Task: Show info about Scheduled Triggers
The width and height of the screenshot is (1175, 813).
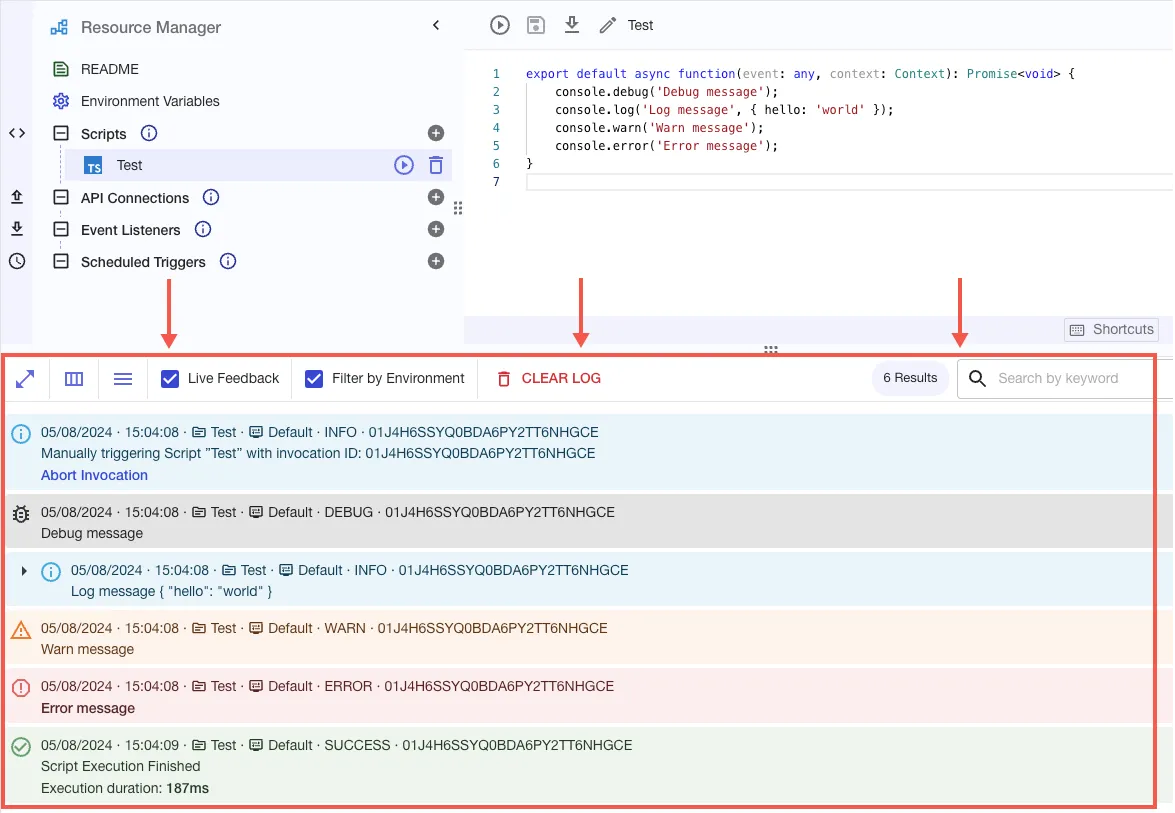Action: click(228, 262)
